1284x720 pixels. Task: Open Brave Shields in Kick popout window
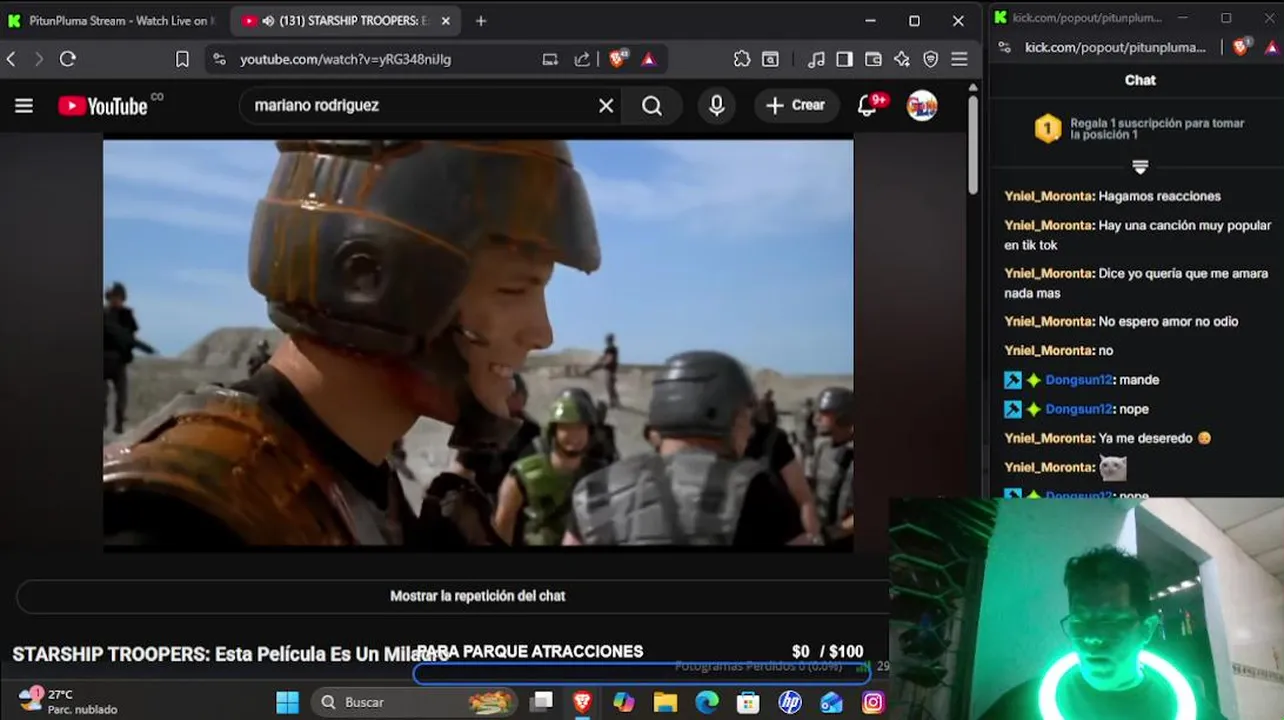(x=1241, y=47)
